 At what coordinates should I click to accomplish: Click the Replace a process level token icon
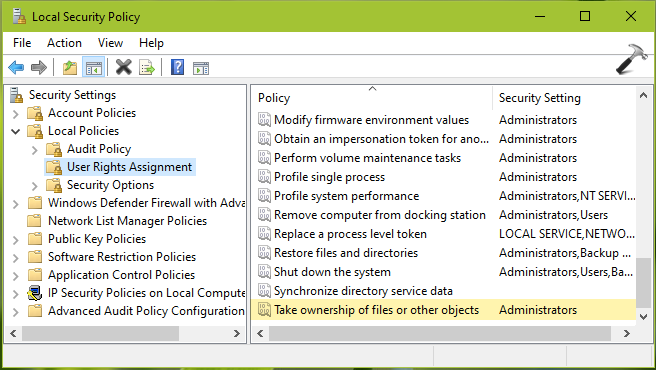coord(264,234)
